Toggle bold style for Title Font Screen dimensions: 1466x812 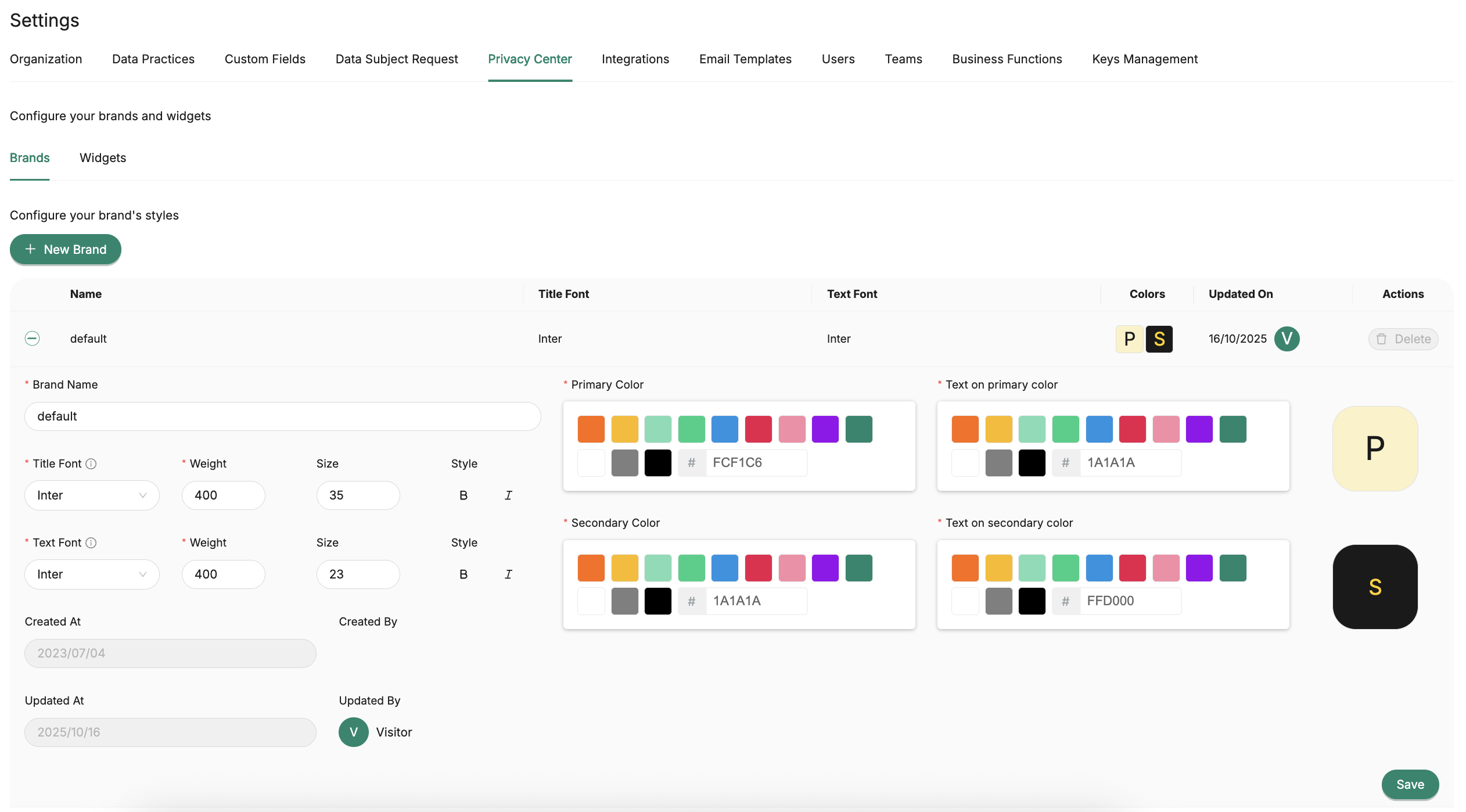[x=463, y=495]
